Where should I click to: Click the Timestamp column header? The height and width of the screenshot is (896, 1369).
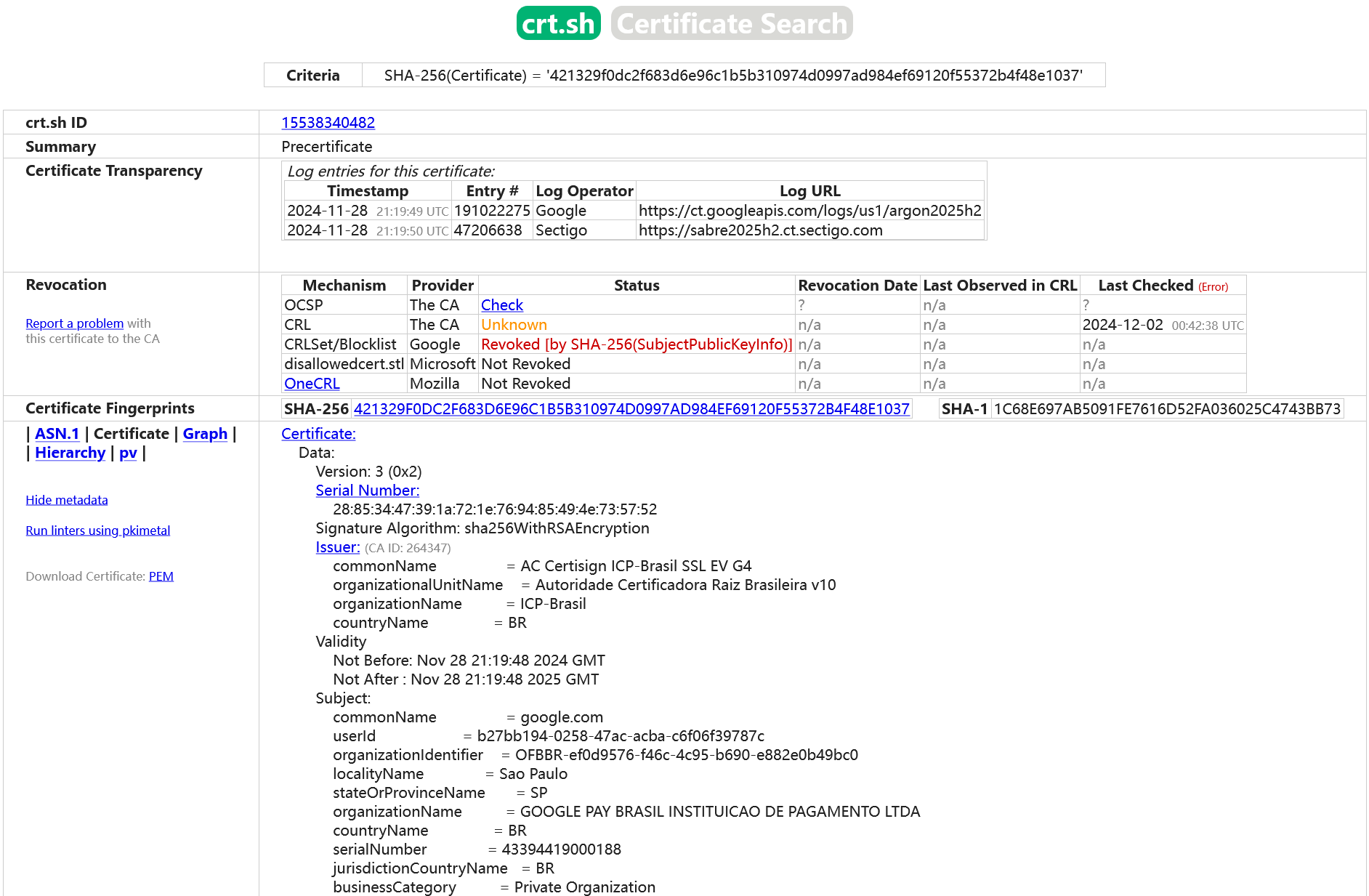[x=368, y=191]
